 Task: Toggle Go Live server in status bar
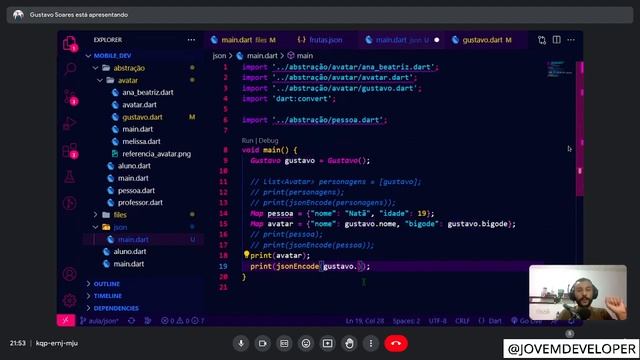527,321
